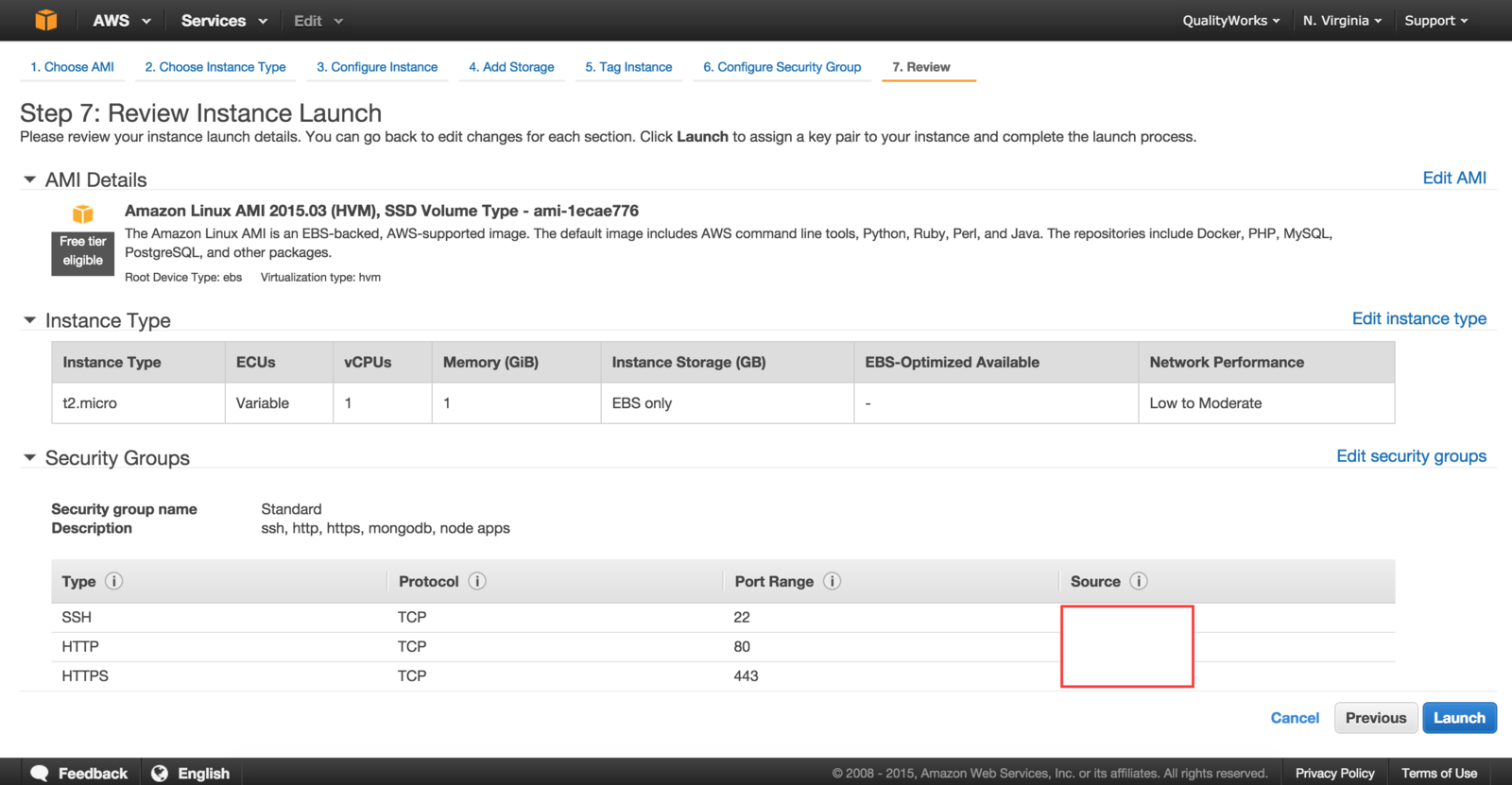Go to step 6 Configure Security Group tab
Image resolution: width=1512 pixels, height=785 pixels.
[782, 67]
